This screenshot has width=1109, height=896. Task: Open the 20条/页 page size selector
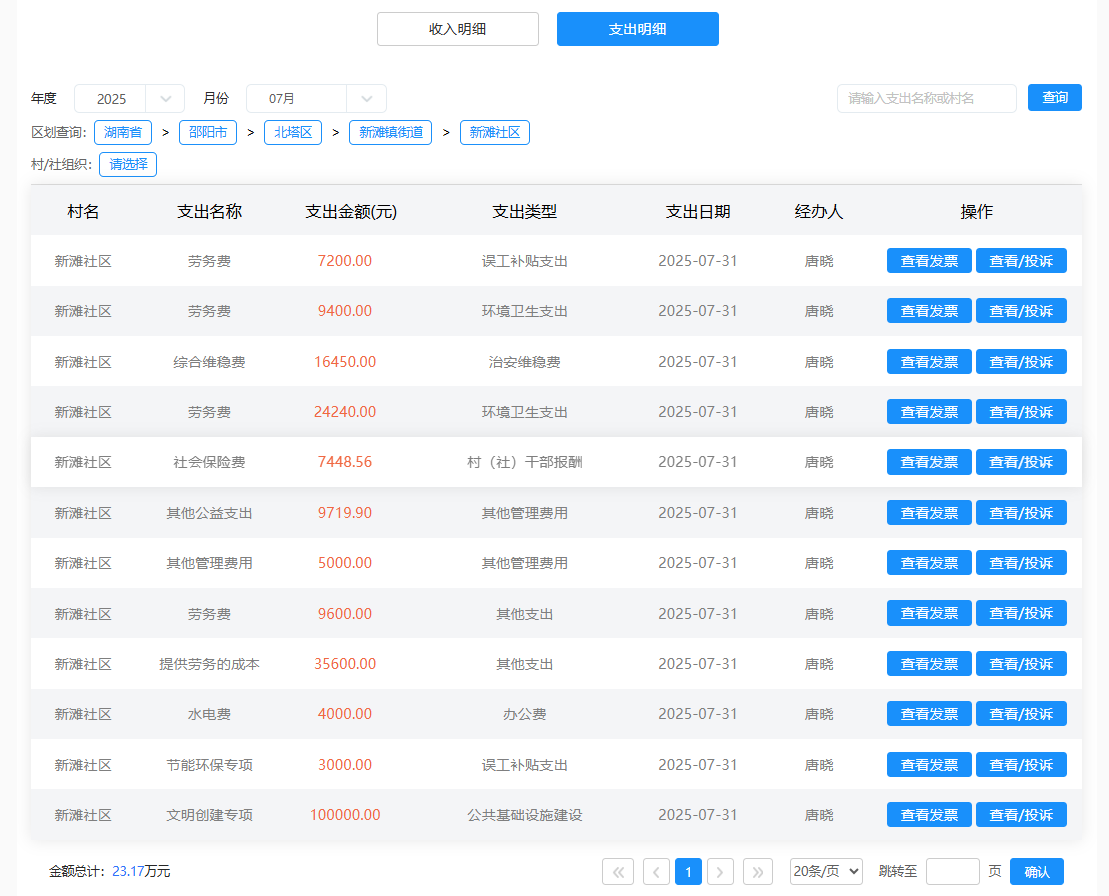click(825, 872)
